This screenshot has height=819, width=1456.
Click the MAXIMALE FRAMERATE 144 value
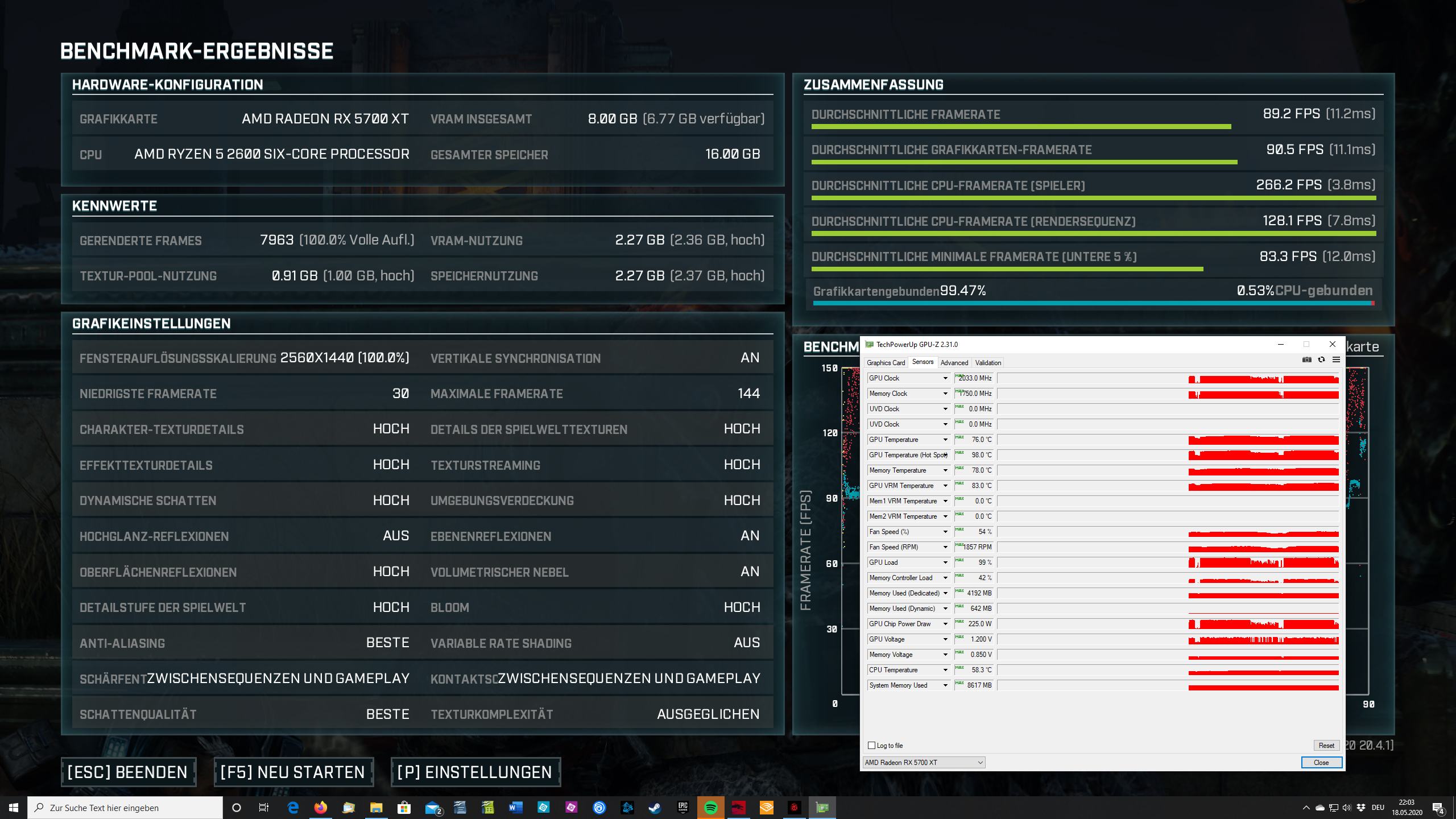(748, 394)
